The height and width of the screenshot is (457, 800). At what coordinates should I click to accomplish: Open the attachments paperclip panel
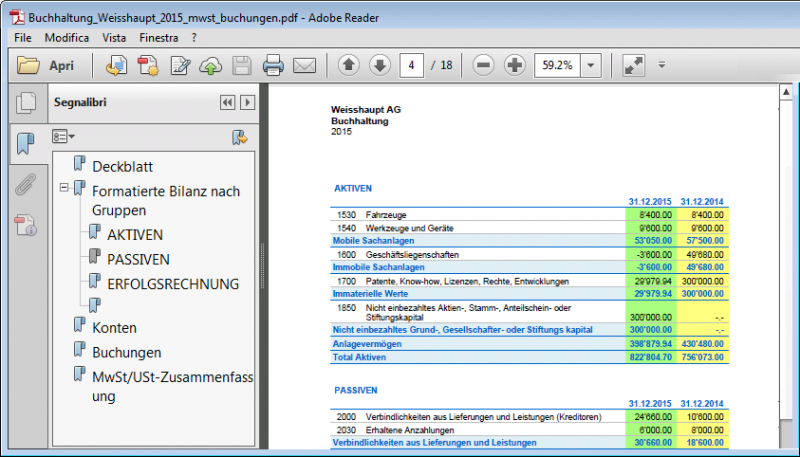[25, 185]
